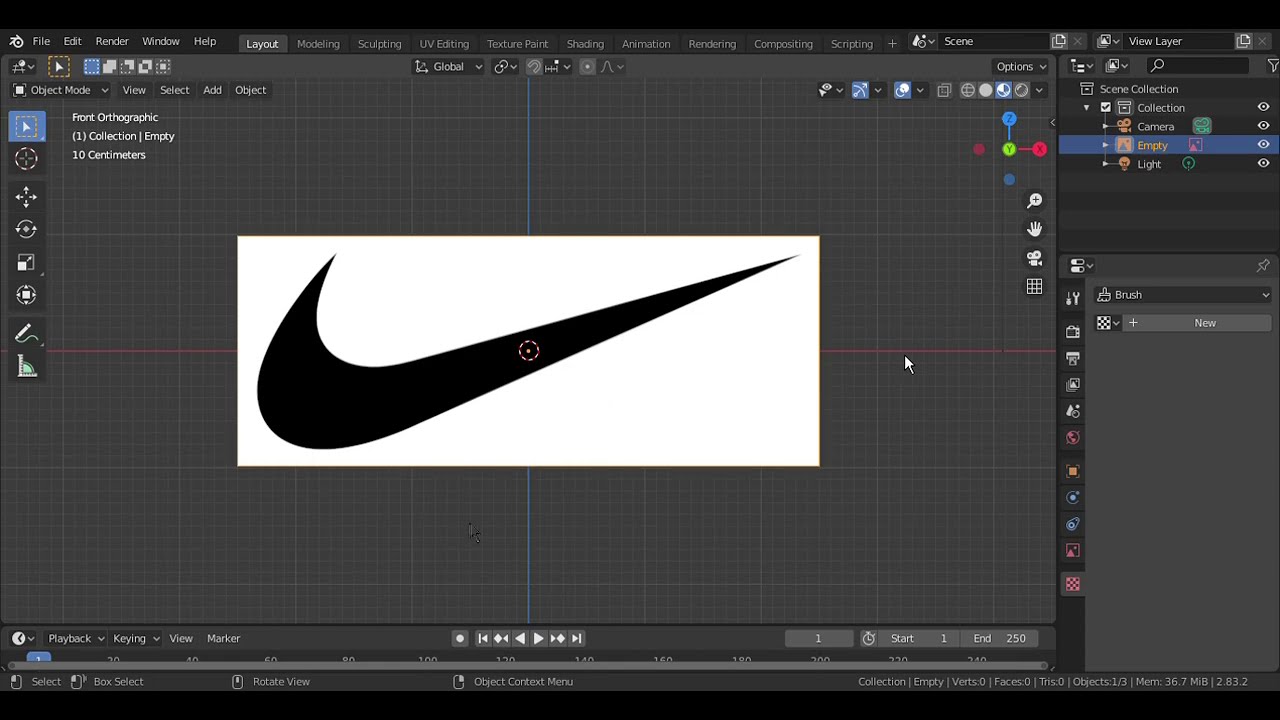The image size is (1280, 720).
Task: Open the View Layer properties tab
Action: (x=1073, y=384)
